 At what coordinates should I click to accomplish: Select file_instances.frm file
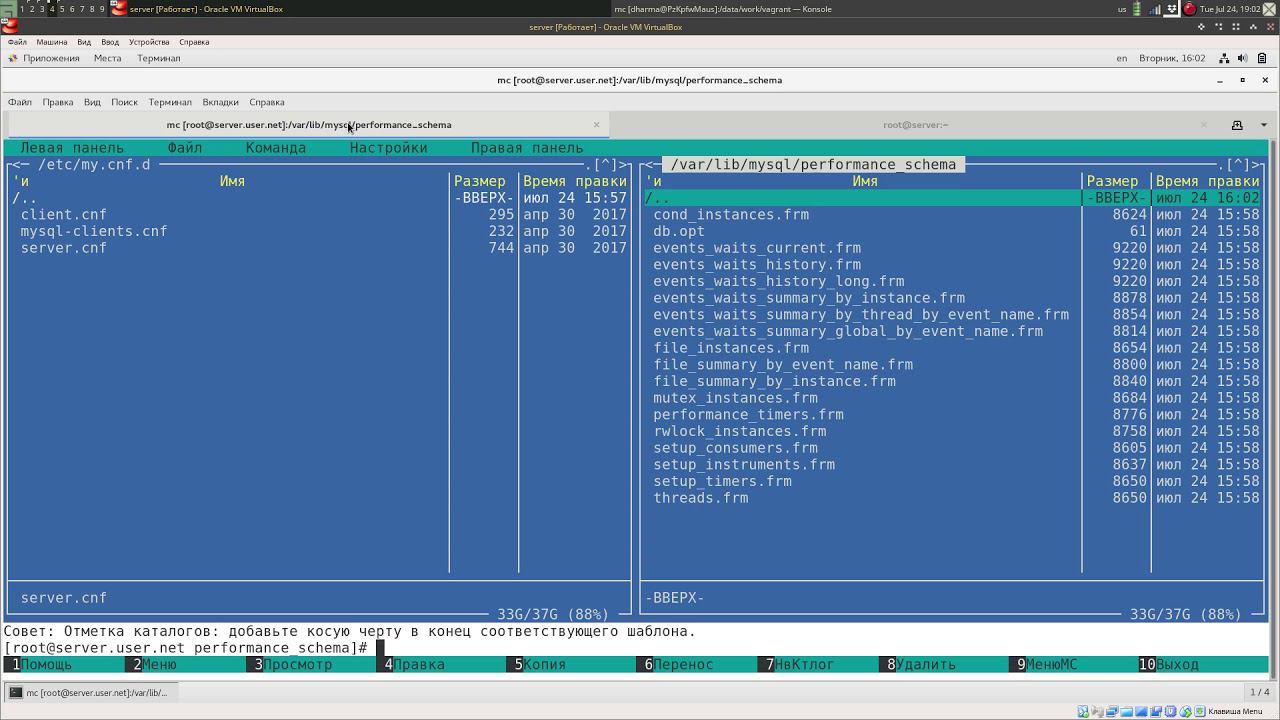[731, 348]
